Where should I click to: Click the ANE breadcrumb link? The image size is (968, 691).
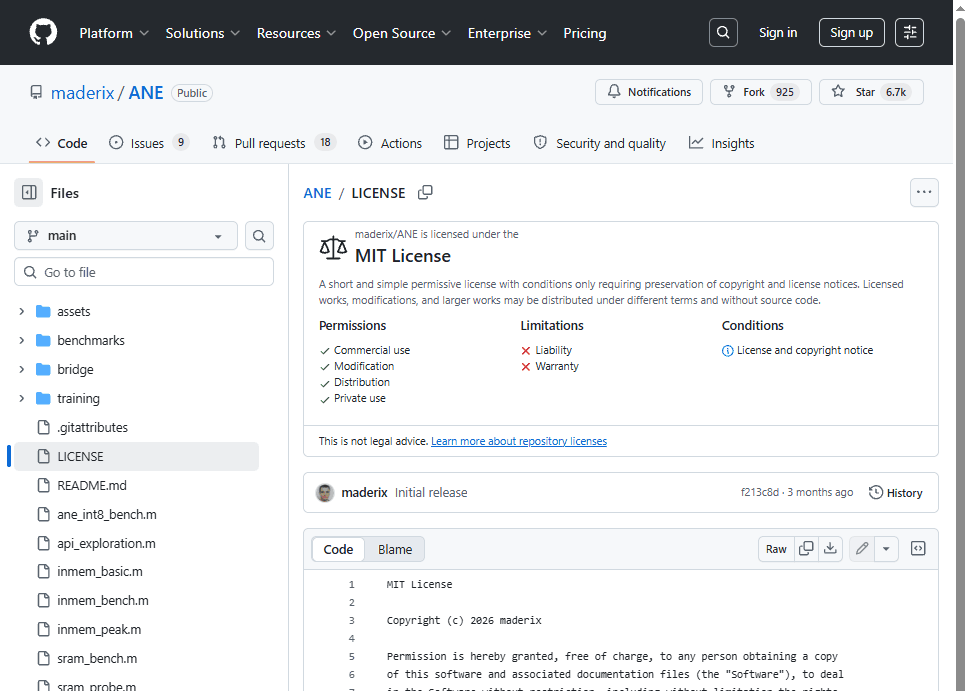point(317,193)
